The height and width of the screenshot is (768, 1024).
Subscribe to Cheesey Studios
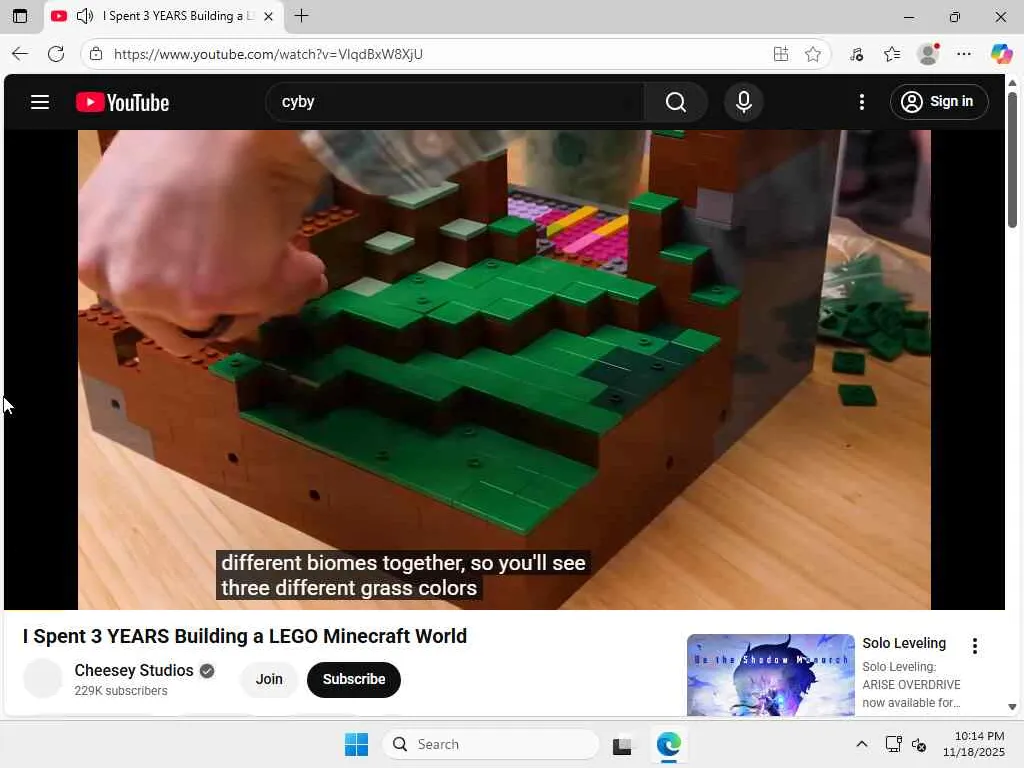pyautogui.click(x=353, y=679)
